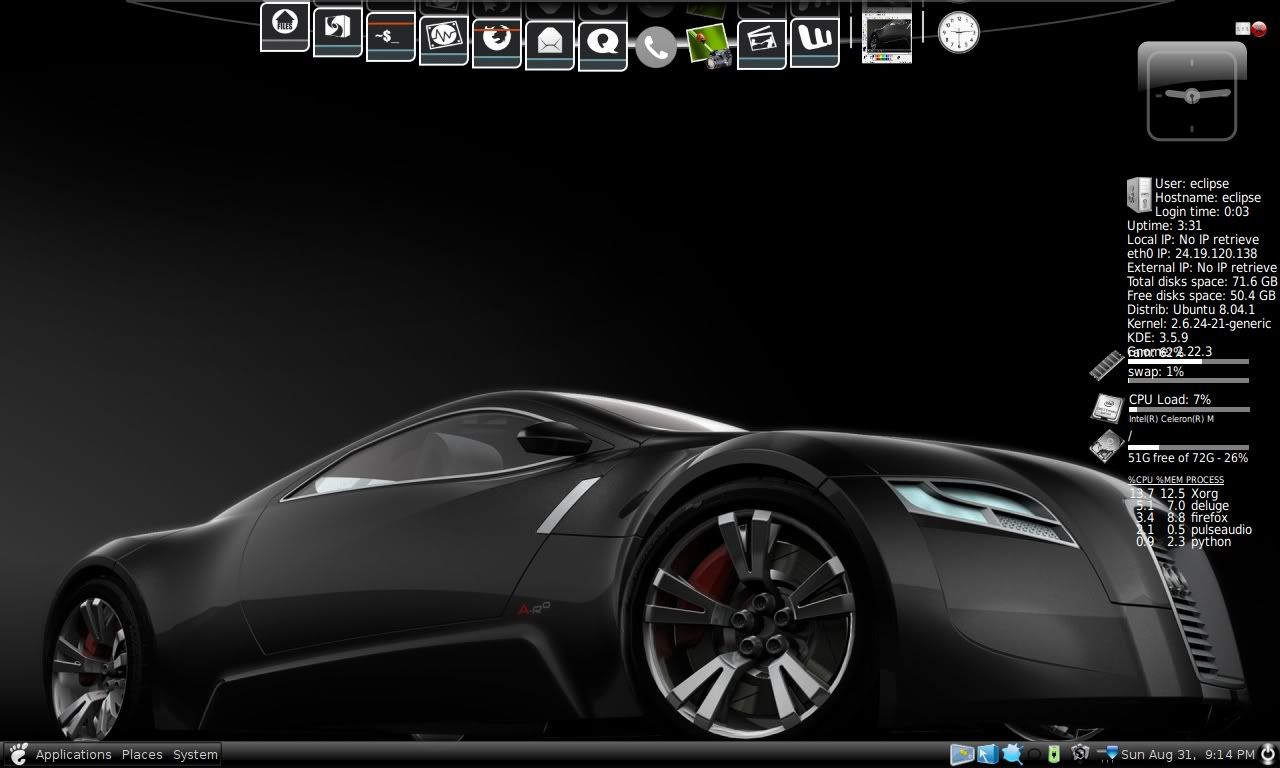Click the computer tower icon in system info
The image size is (1280, 768).
[x=1139, y=195]
